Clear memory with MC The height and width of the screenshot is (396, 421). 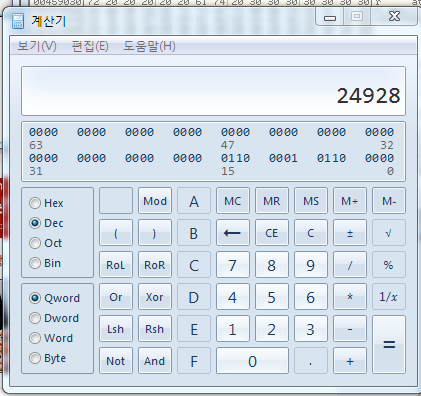click(233, 201)
